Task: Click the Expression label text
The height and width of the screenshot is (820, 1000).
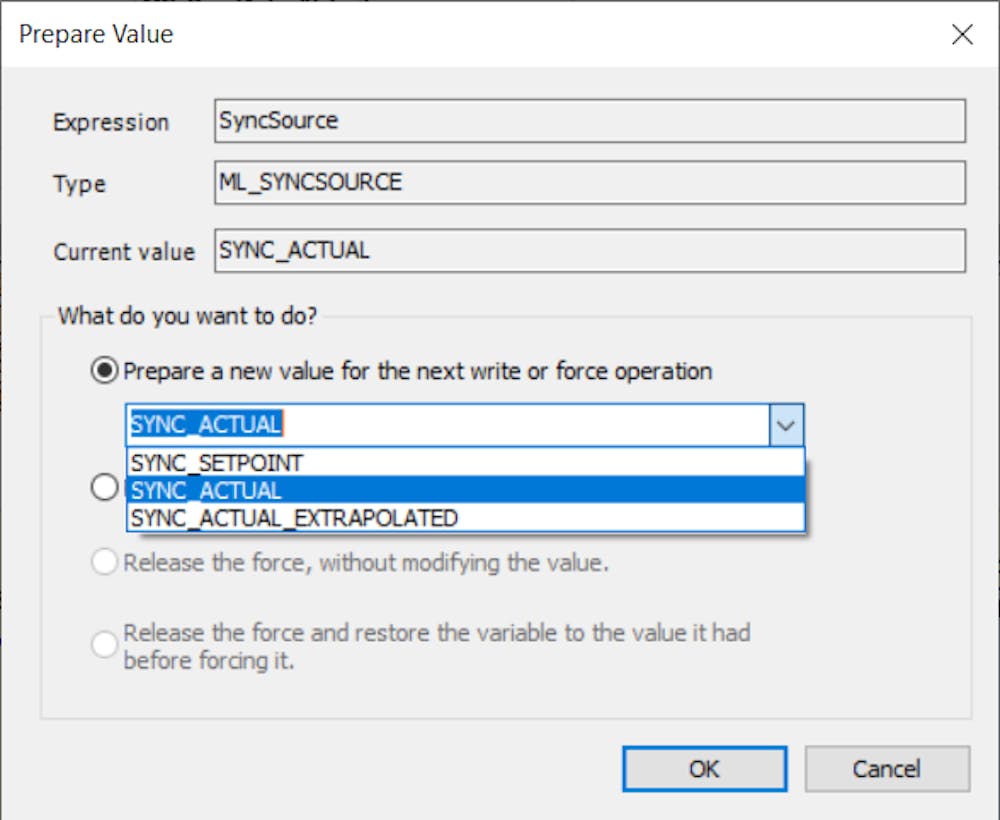Action: click(111, 122)
